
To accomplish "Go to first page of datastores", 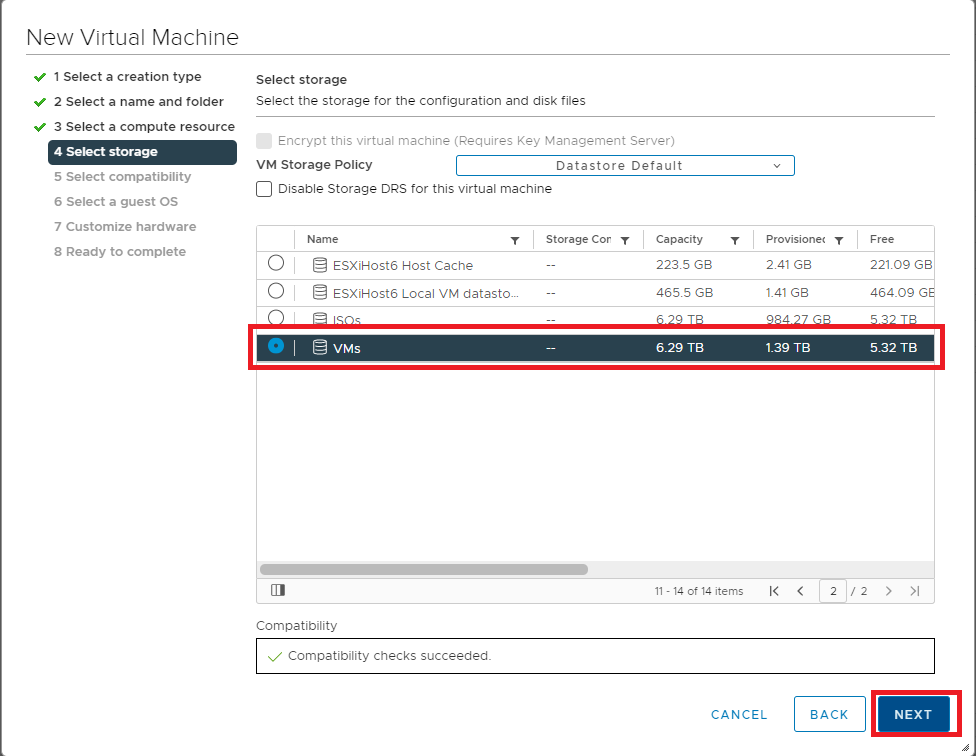I will point(774,591).
